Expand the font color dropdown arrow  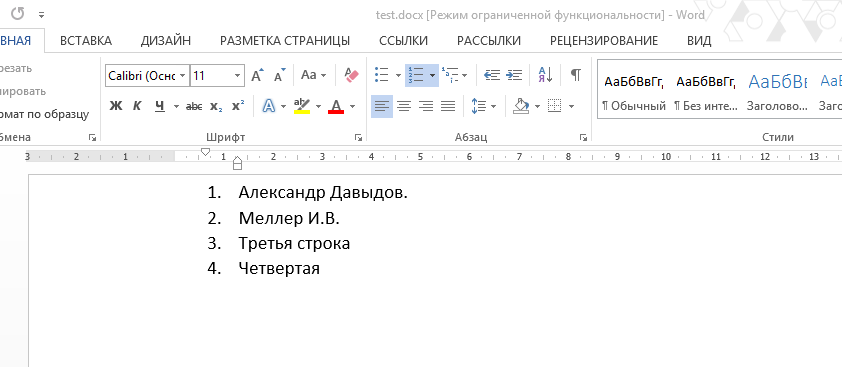tap(352, 106)
